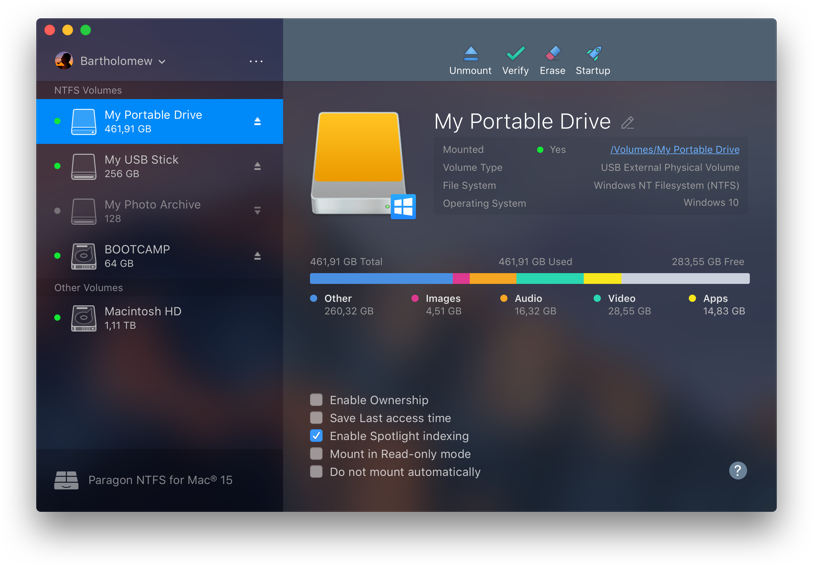The image size is (813, 566).
Task: Eject My USB Stick volume
Action: point(257,166)
